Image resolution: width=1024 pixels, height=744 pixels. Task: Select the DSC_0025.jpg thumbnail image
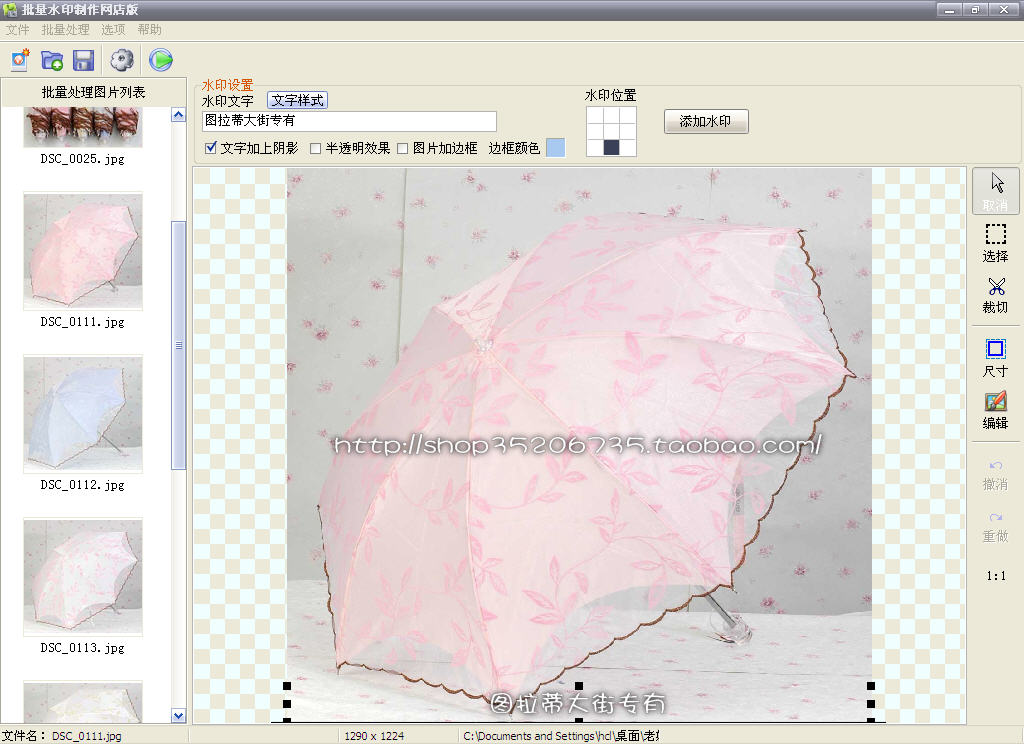tap(83, 127)
